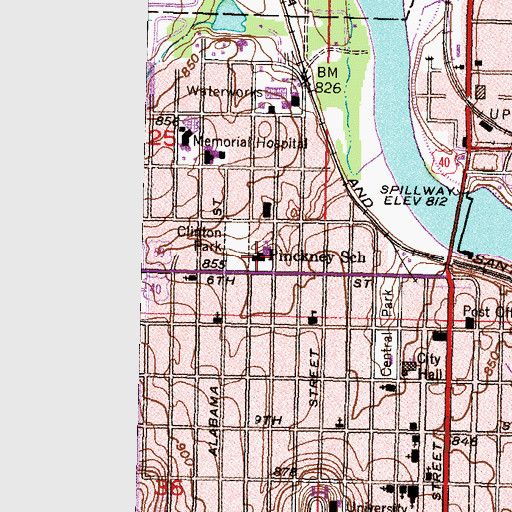
Task: Click the 9TH street label
Action: (268, 420)
